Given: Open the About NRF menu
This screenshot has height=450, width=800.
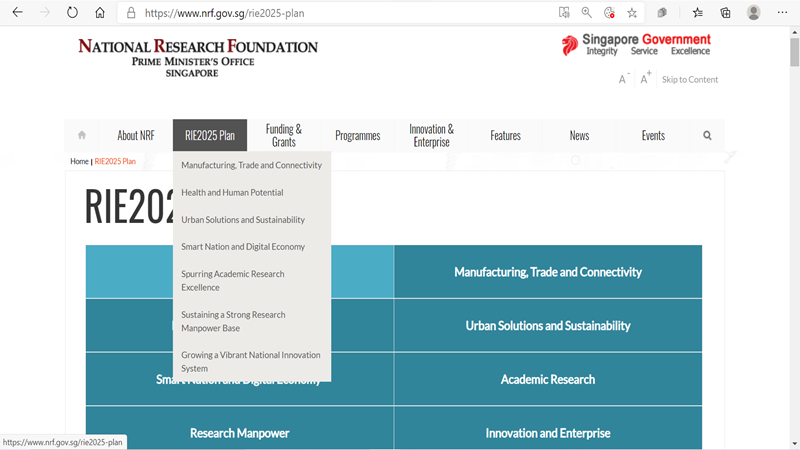Looking at the screenshot, I should point(136,135).
